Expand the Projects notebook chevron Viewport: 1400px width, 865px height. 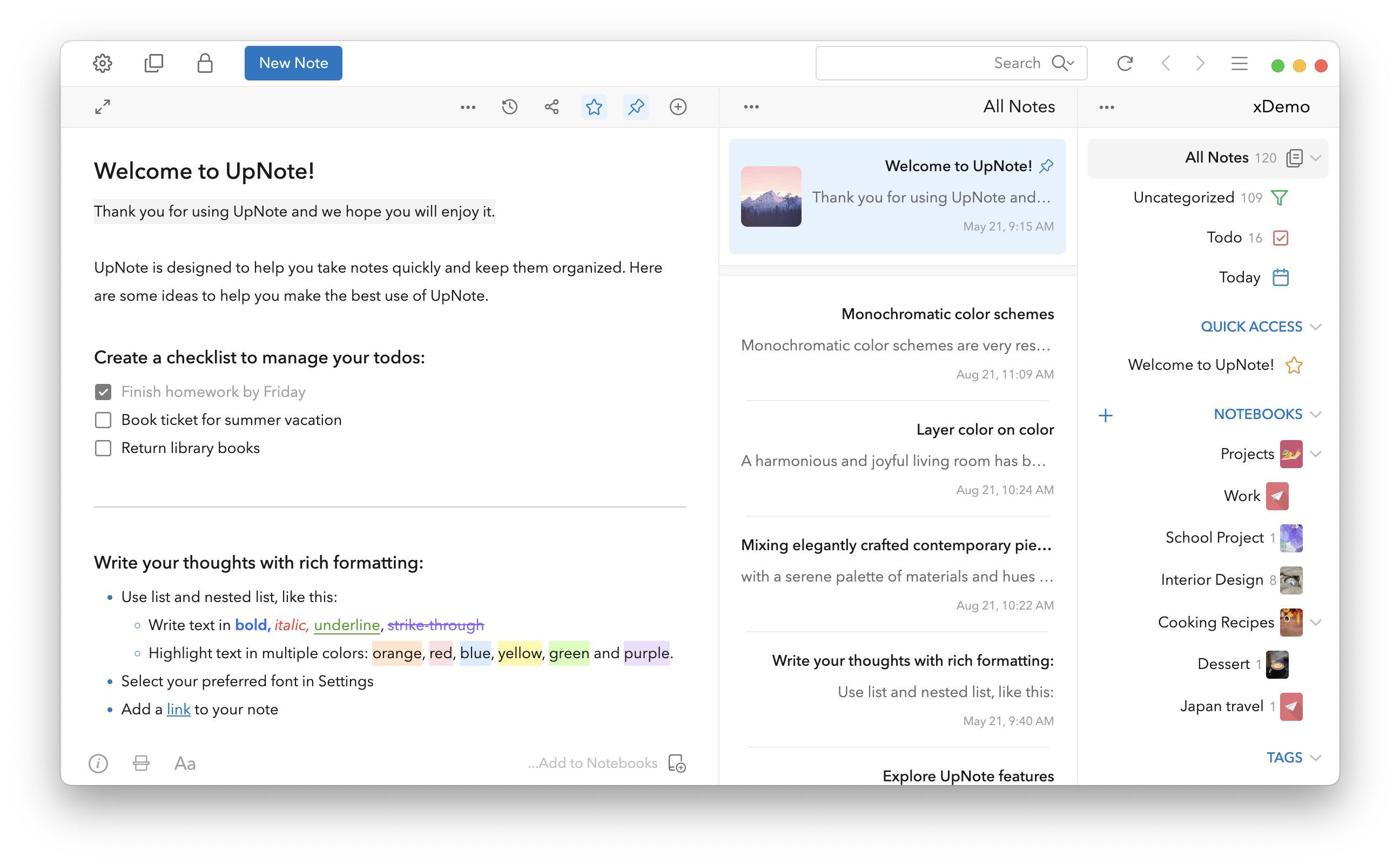1315,454
